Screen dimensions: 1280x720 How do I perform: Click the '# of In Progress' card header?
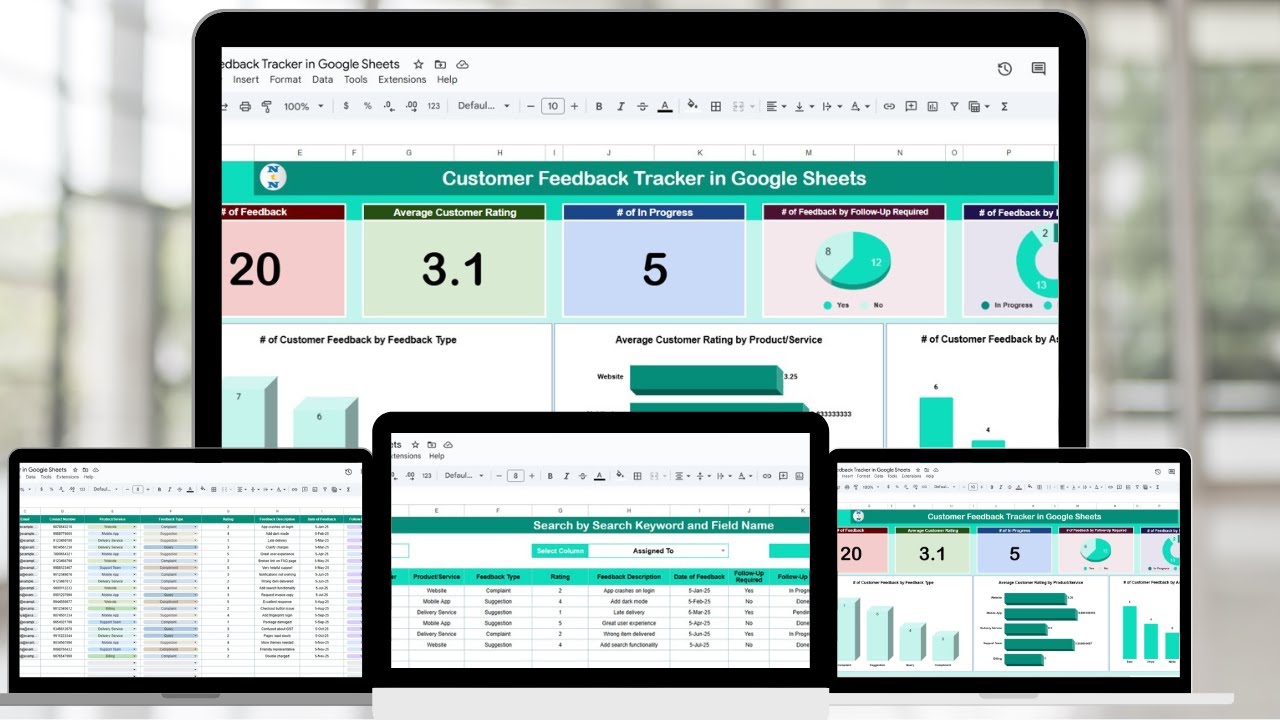[x=654, y=212]
